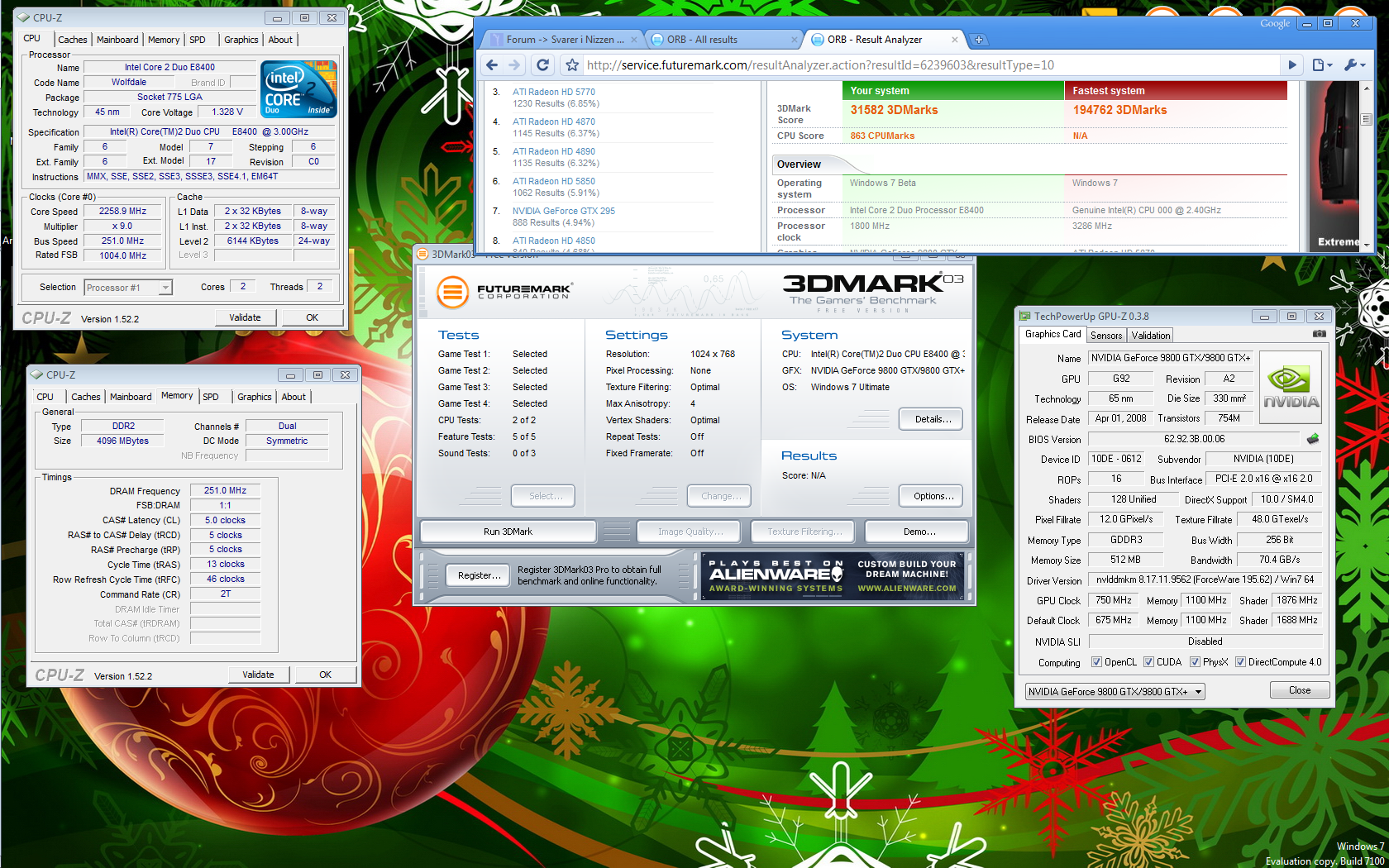This screenshot has height=868, width=1389.
Task: Open the SPD tab in the Memory CPU-Z window
Action: click(x=211, y=397)
